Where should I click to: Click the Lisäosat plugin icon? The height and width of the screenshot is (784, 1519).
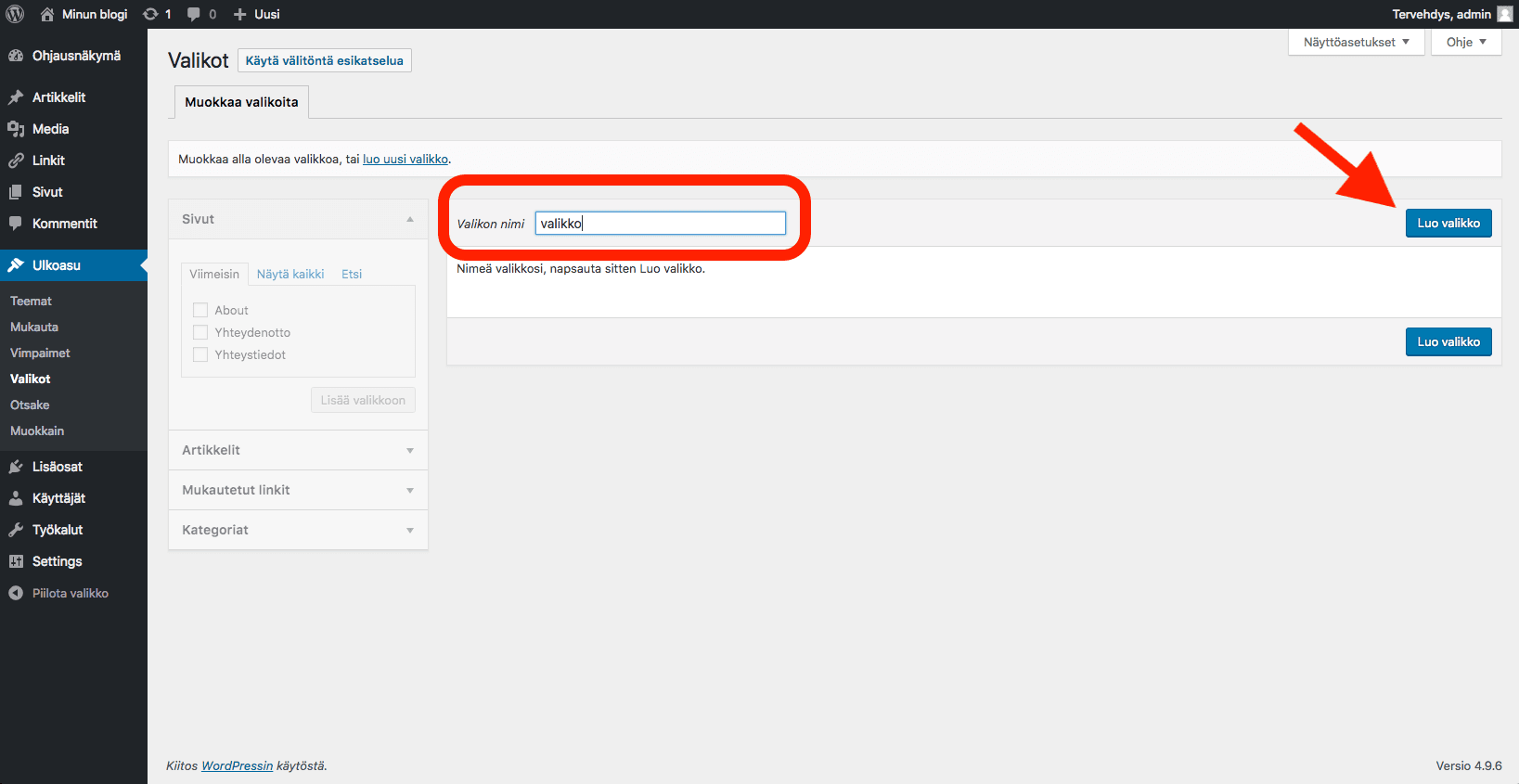coord(16,467)
